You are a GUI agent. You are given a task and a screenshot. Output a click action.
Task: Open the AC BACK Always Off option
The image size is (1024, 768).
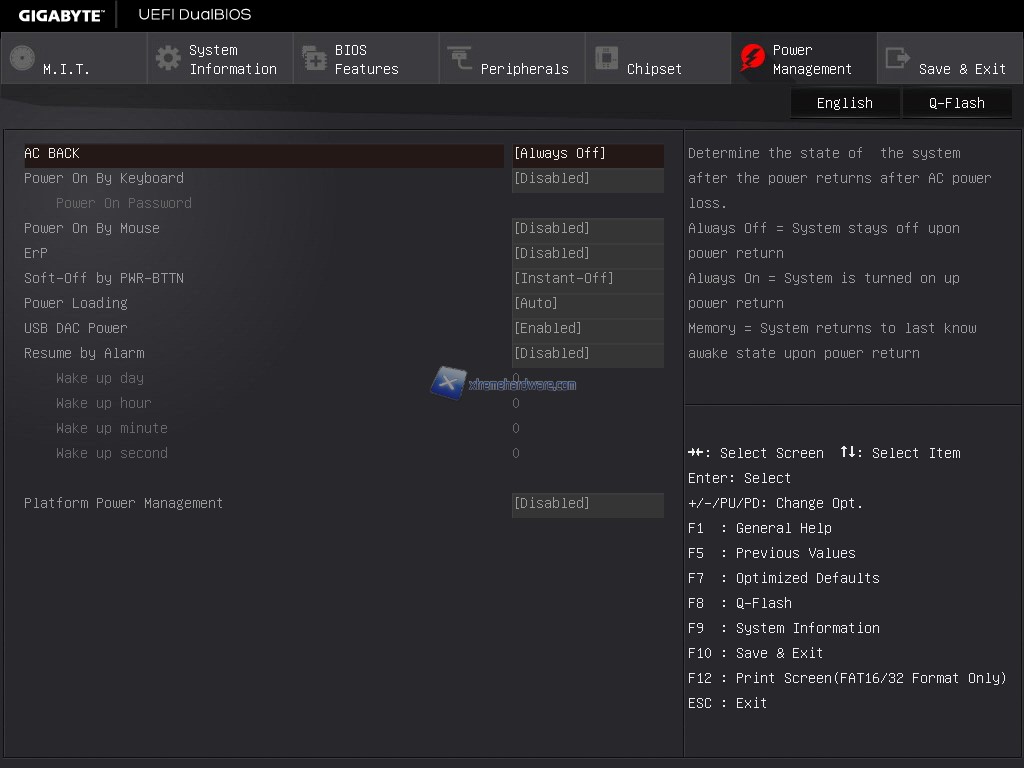click(587, 154)
